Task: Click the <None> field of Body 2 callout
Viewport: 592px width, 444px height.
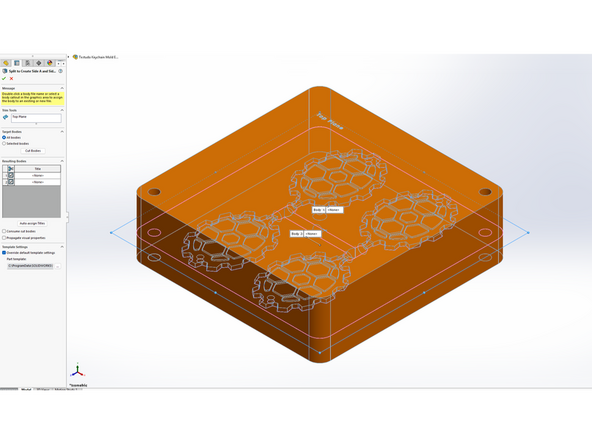Action: [313, 234]
